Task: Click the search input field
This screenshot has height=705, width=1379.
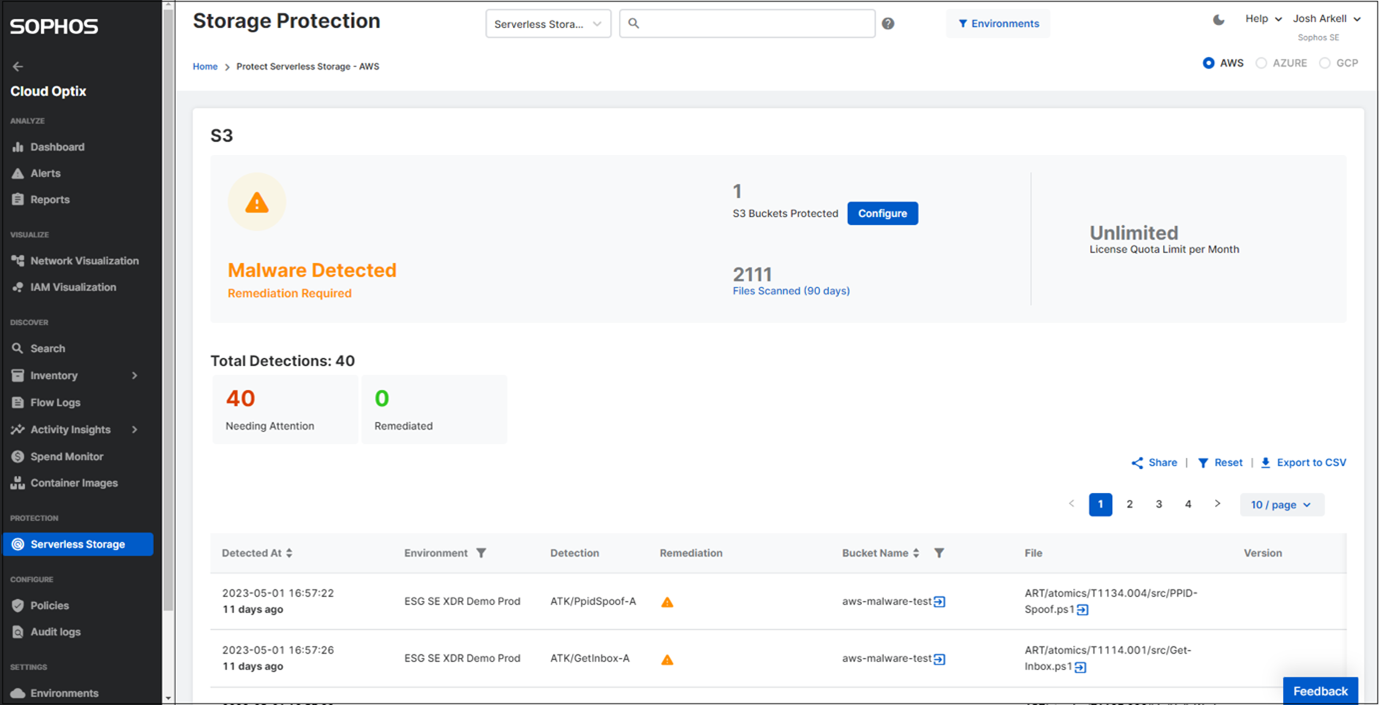Action: coord(750,23)
